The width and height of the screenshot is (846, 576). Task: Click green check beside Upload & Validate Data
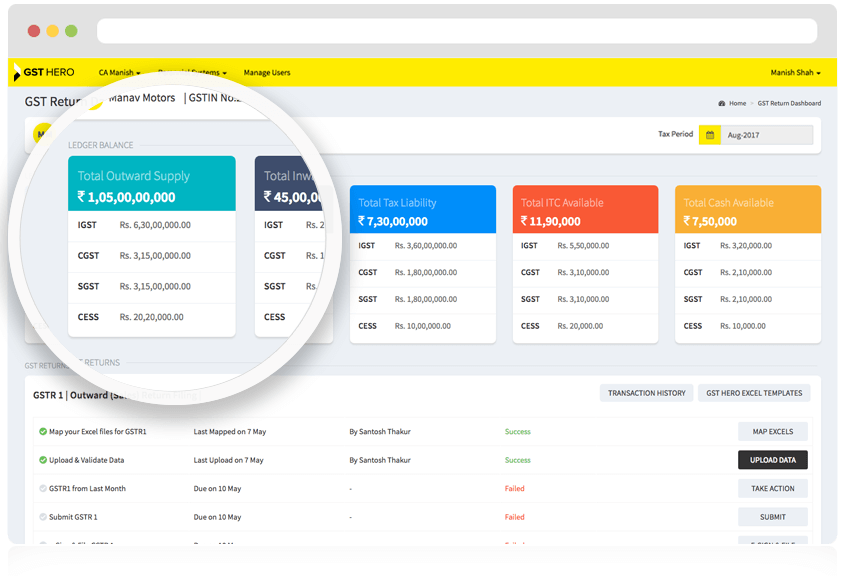(x=43, y=460)
